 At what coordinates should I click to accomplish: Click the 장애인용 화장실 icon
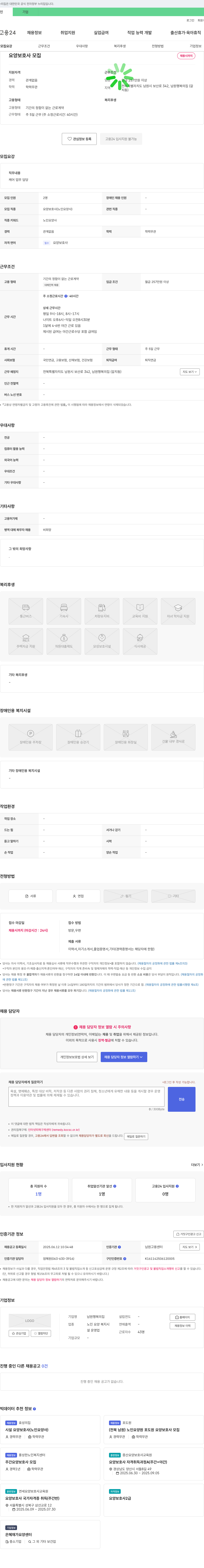(x=125, y=737)
